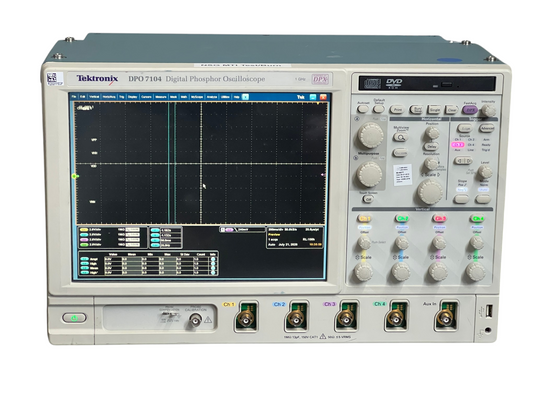The image size is (535, 401).
Task: Open the Utilities menu
Action: (x=225, y=97)
